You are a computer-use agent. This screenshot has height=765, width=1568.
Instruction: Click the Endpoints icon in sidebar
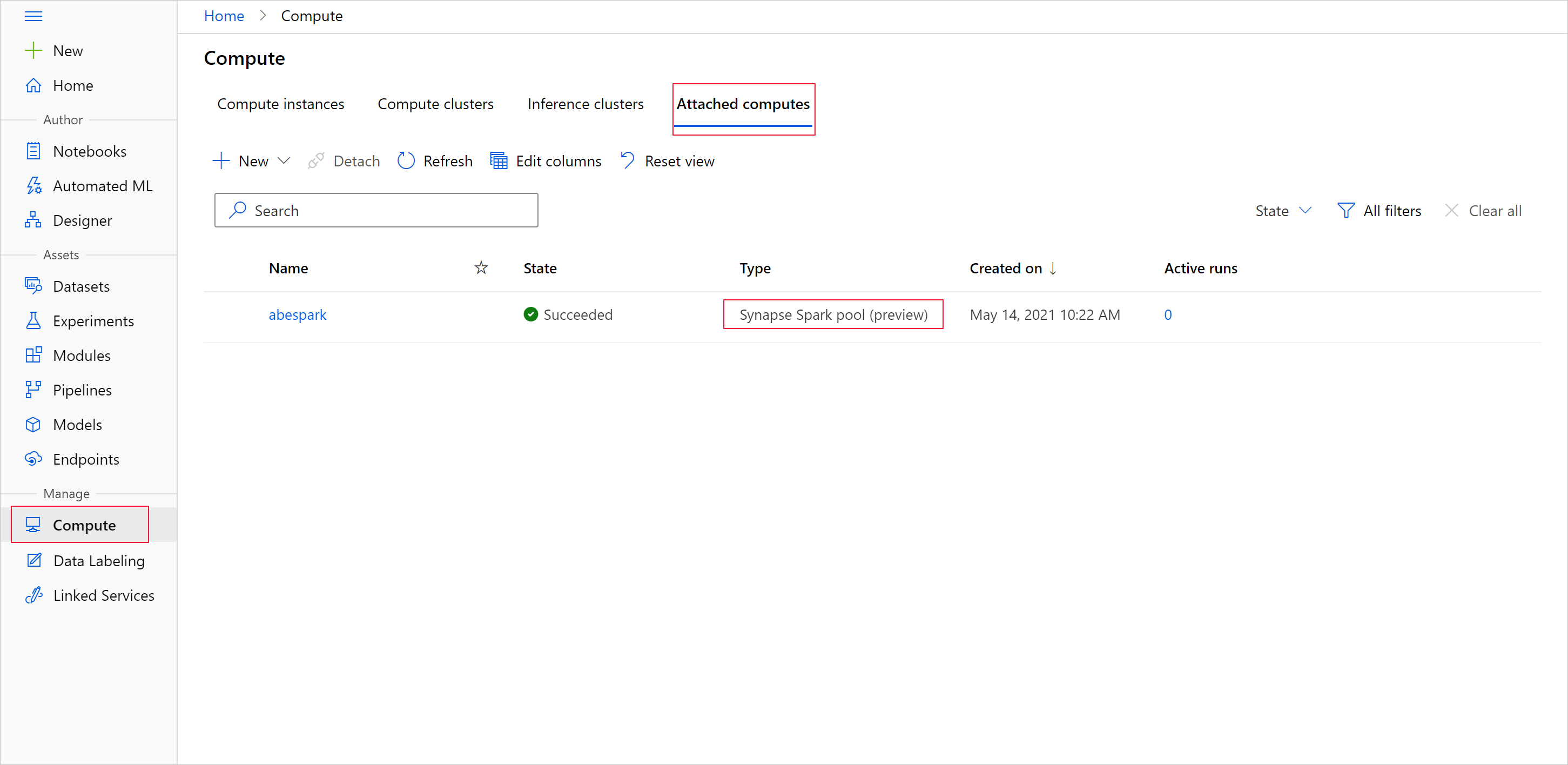tap(35, 458)
